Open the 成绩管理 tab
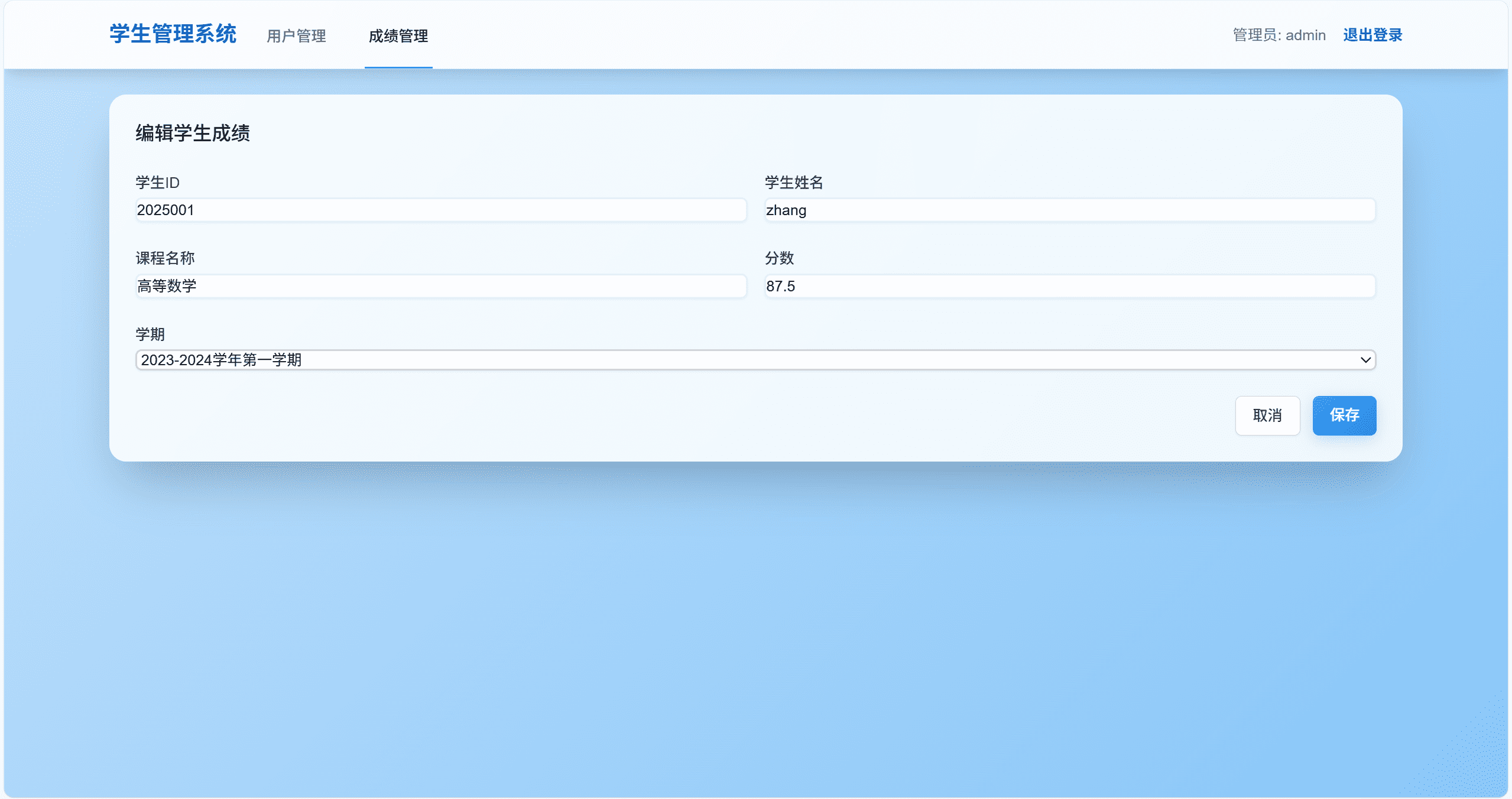This screenshot has width=1512, height=799. (398, 36)
